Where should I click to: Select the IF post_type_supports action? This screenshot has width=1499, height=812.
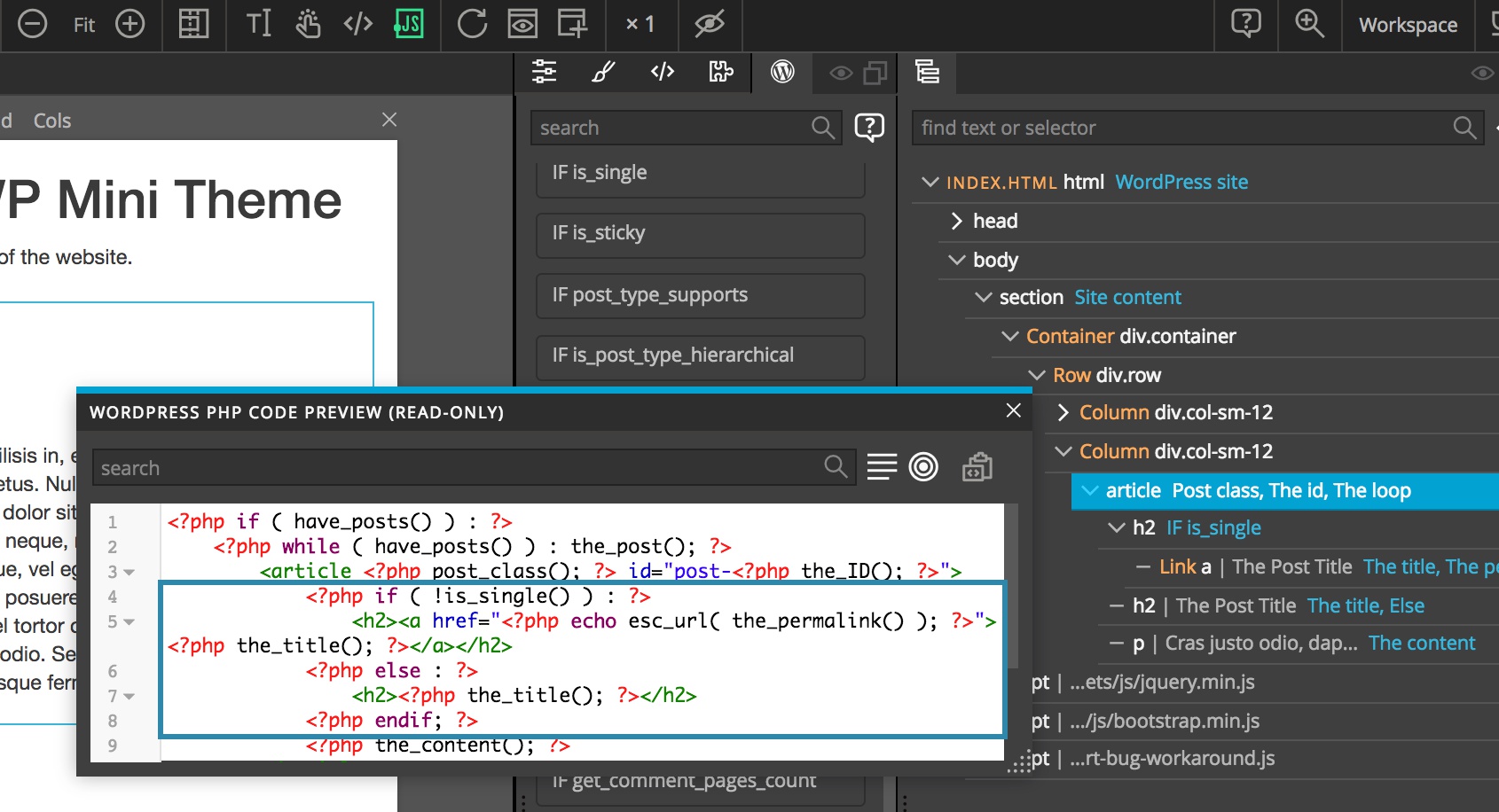coord(701,295)
